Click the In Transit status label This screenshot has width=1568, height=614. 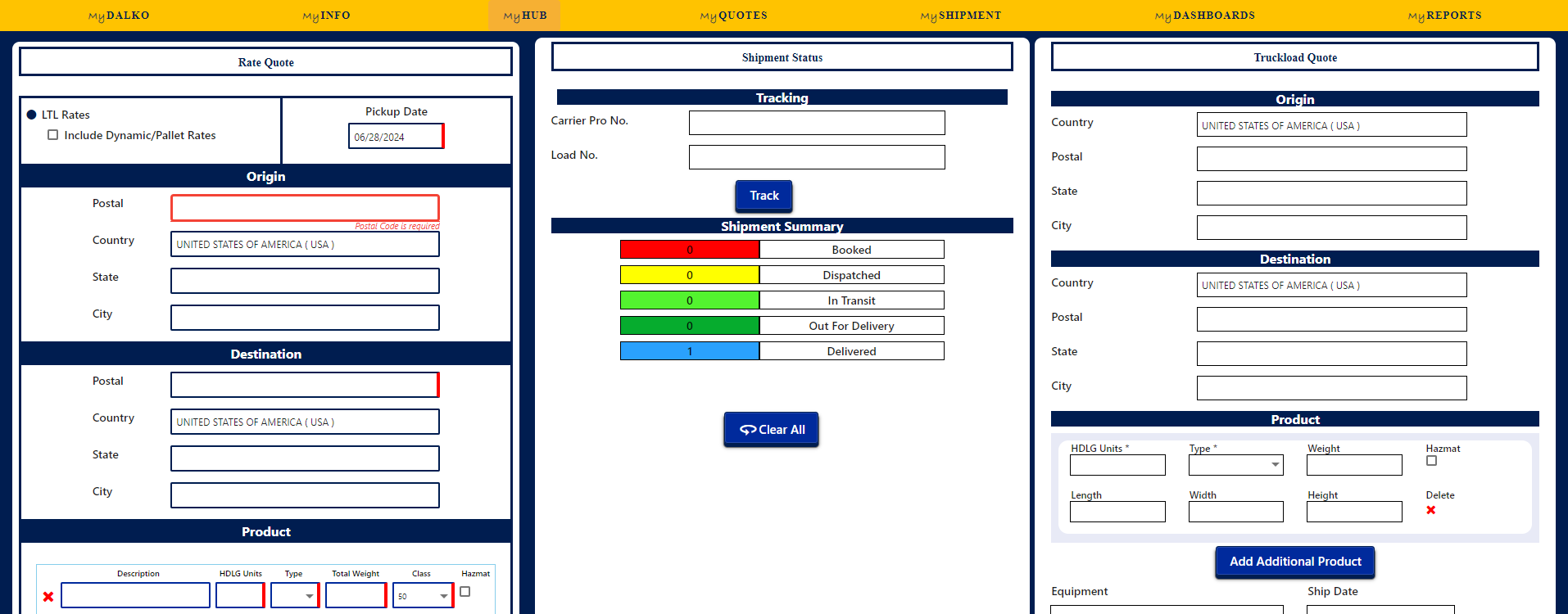pyautogui.click(x=852, y=300)
